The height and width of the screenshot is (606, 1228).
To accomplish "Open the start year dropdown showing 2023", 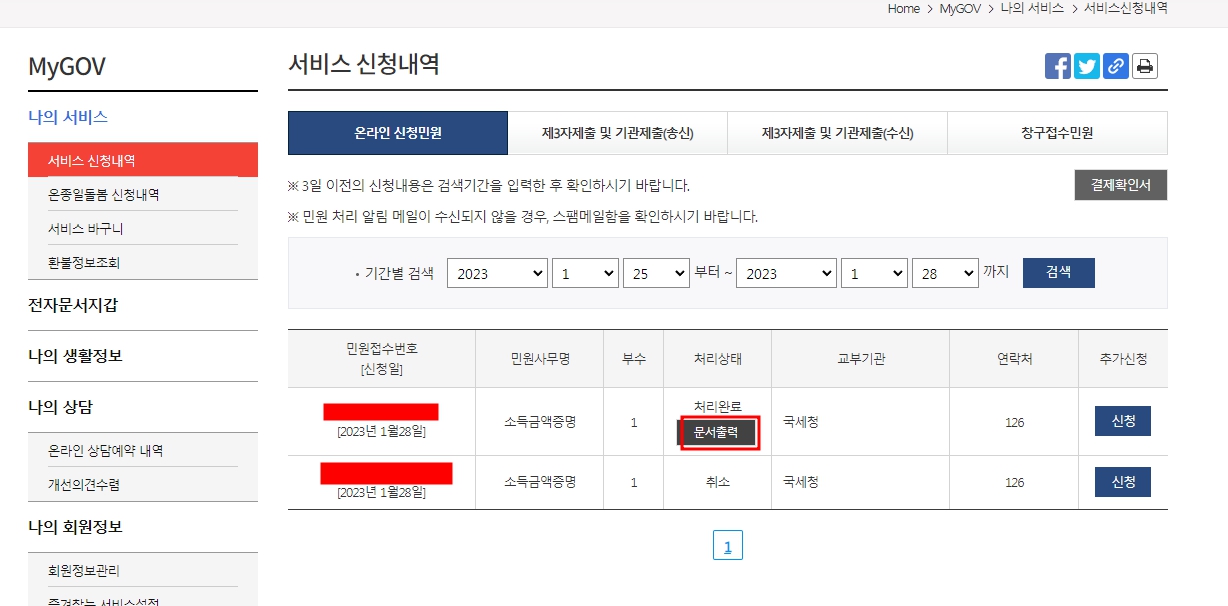I will click(497, 272).
